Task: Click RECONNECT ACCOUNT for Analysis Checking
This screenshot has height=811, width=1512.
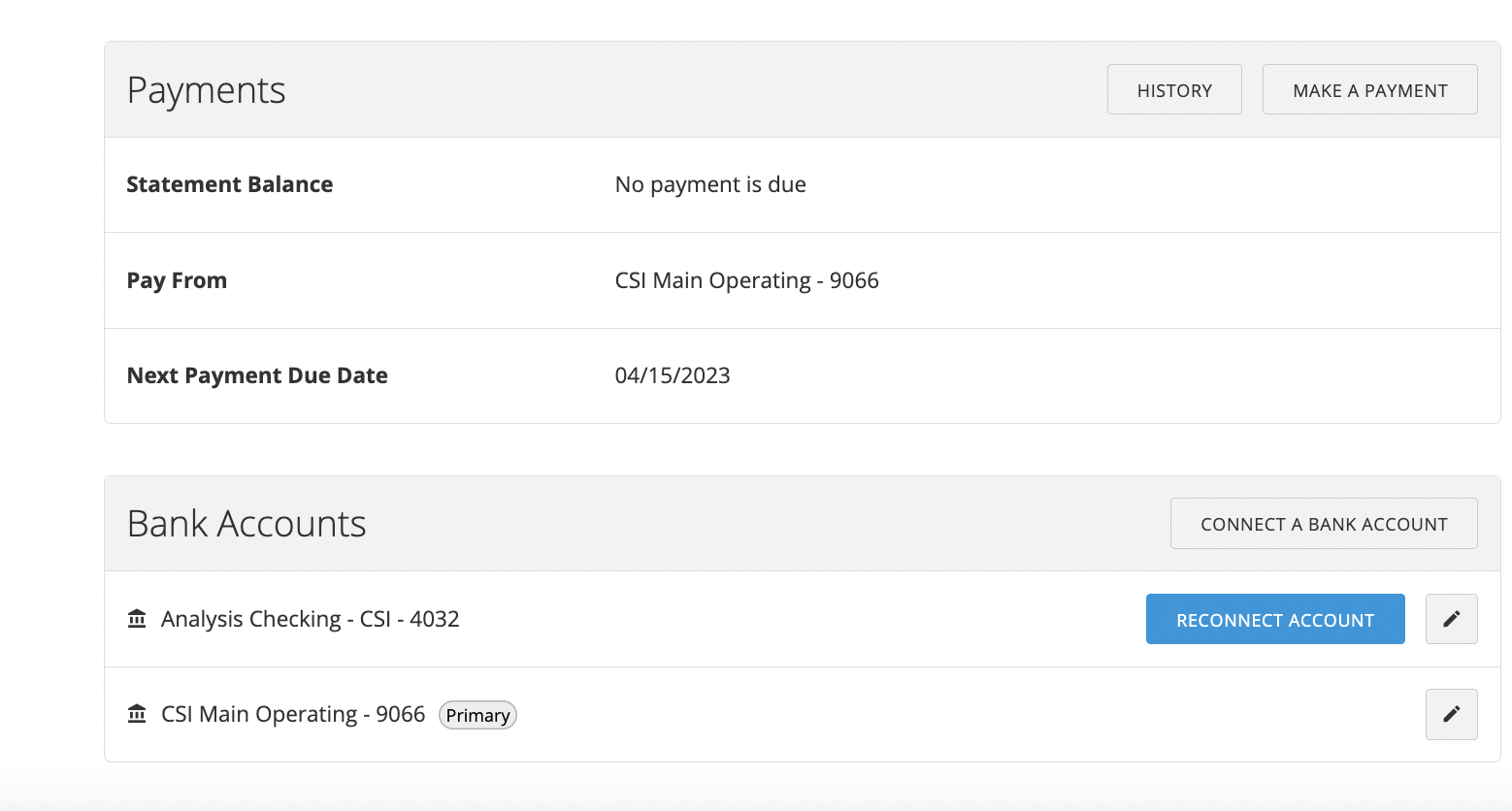Action: click(x=1274, y=619)
